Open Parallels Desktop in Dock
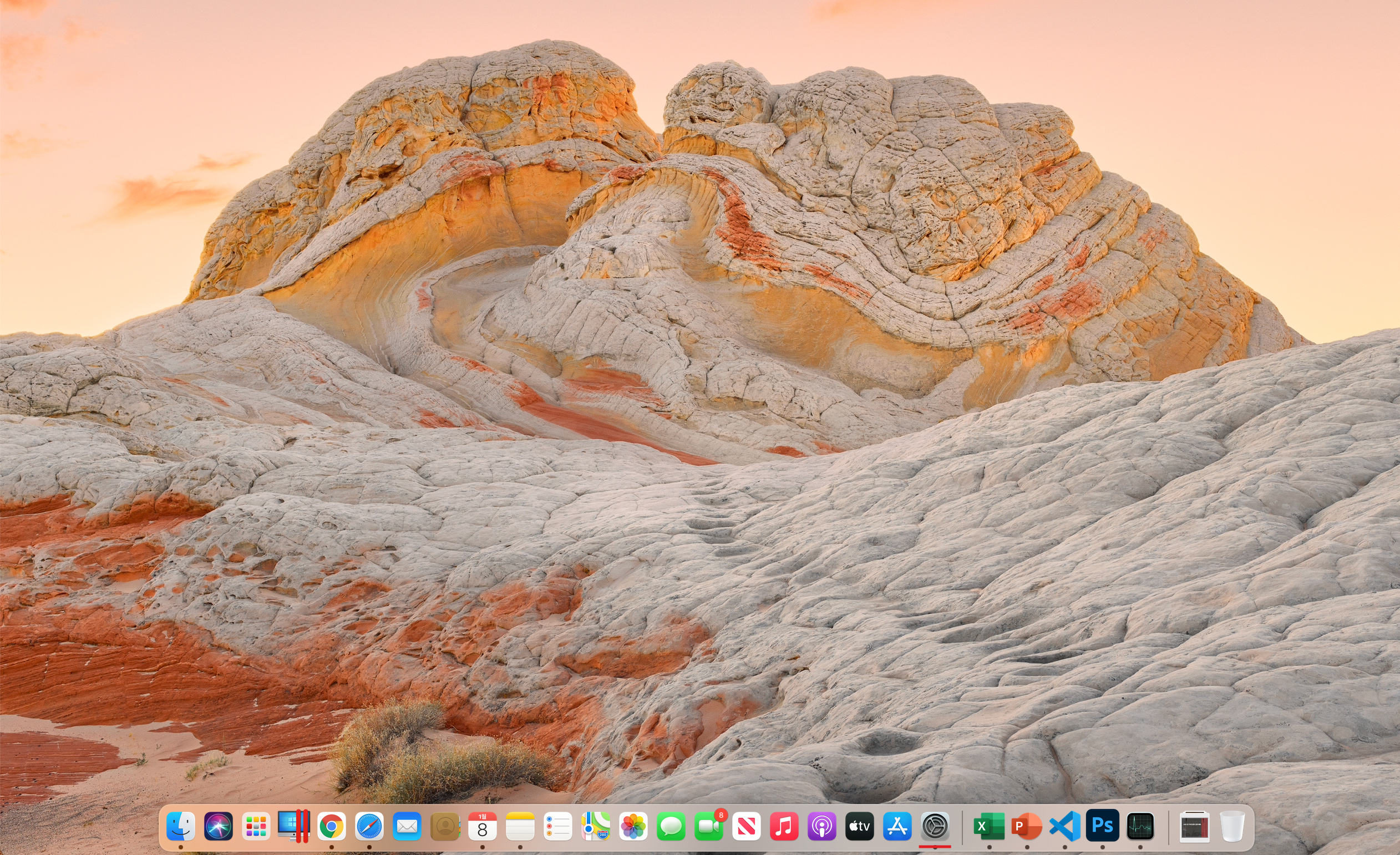The height and width of the screenshot is (855, 1400). point(293,826)
